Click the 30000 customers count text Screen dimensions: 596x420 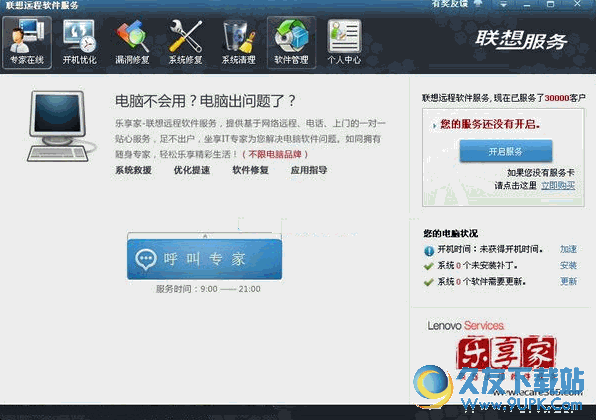pos(557,98)
